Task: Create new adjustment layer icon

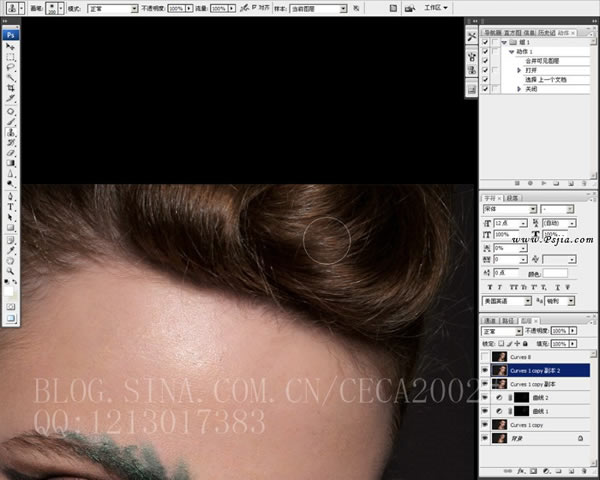Action: 546,471
